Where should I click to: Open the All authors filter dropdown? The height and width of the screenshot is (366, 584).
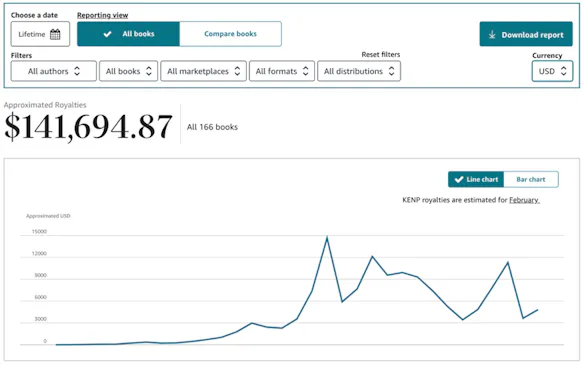point(54,71)
